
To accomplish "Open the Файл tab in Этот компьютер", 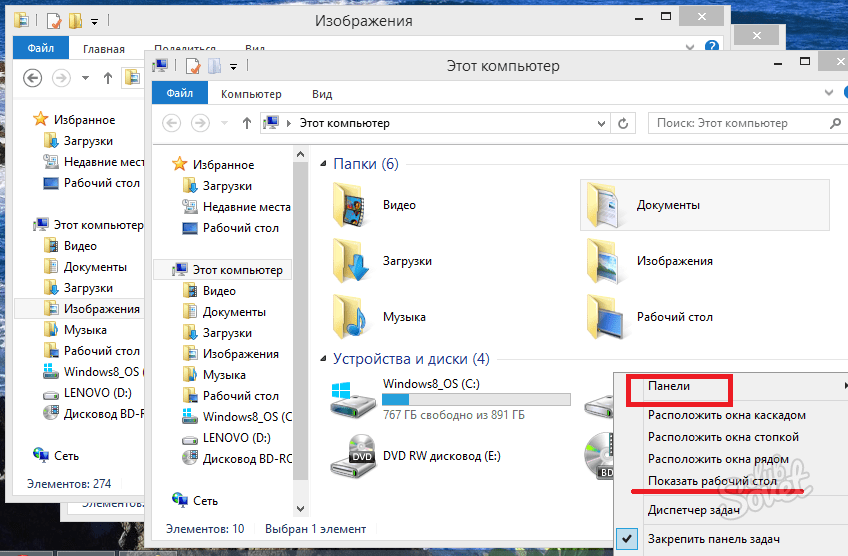I will tap(180, 94).
